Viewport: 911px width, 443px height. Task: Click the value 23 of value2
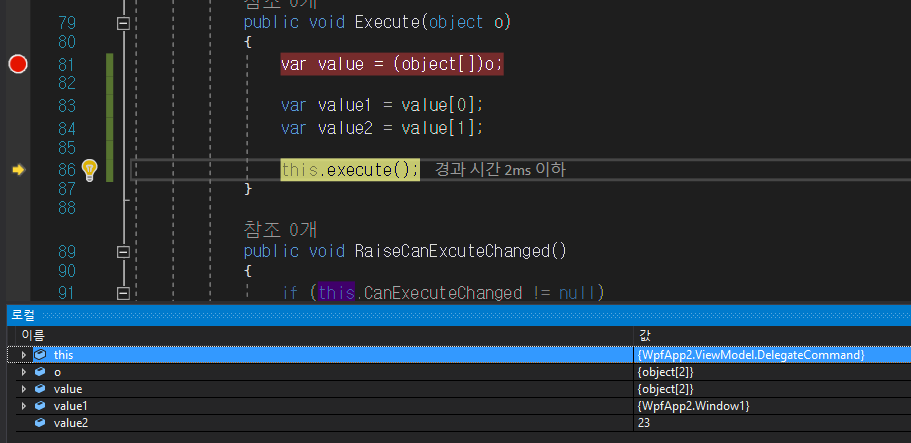[643, 423]
